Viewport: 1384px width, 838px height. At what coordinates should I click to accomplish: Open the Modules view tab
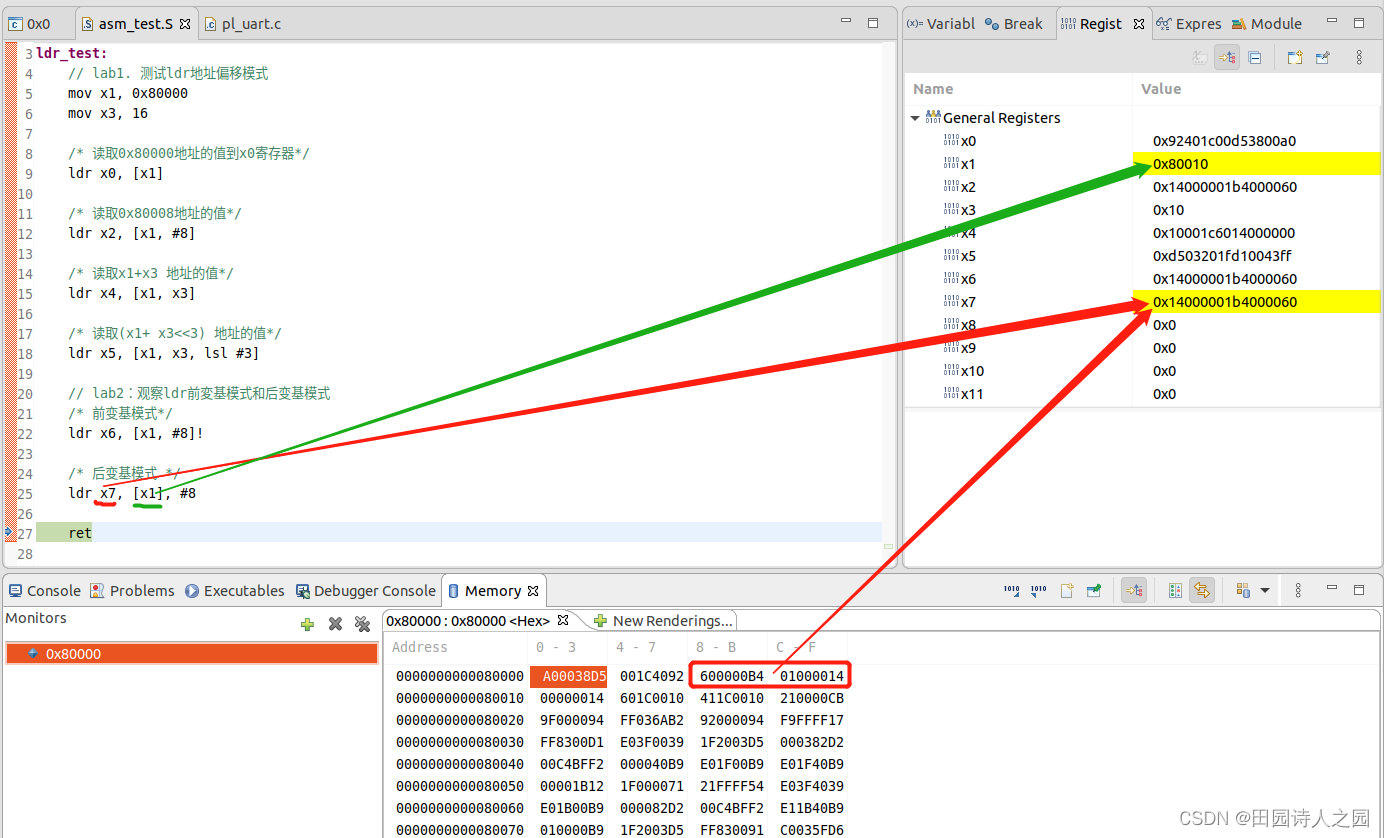pyautogui.click(x=1267, y=24)
